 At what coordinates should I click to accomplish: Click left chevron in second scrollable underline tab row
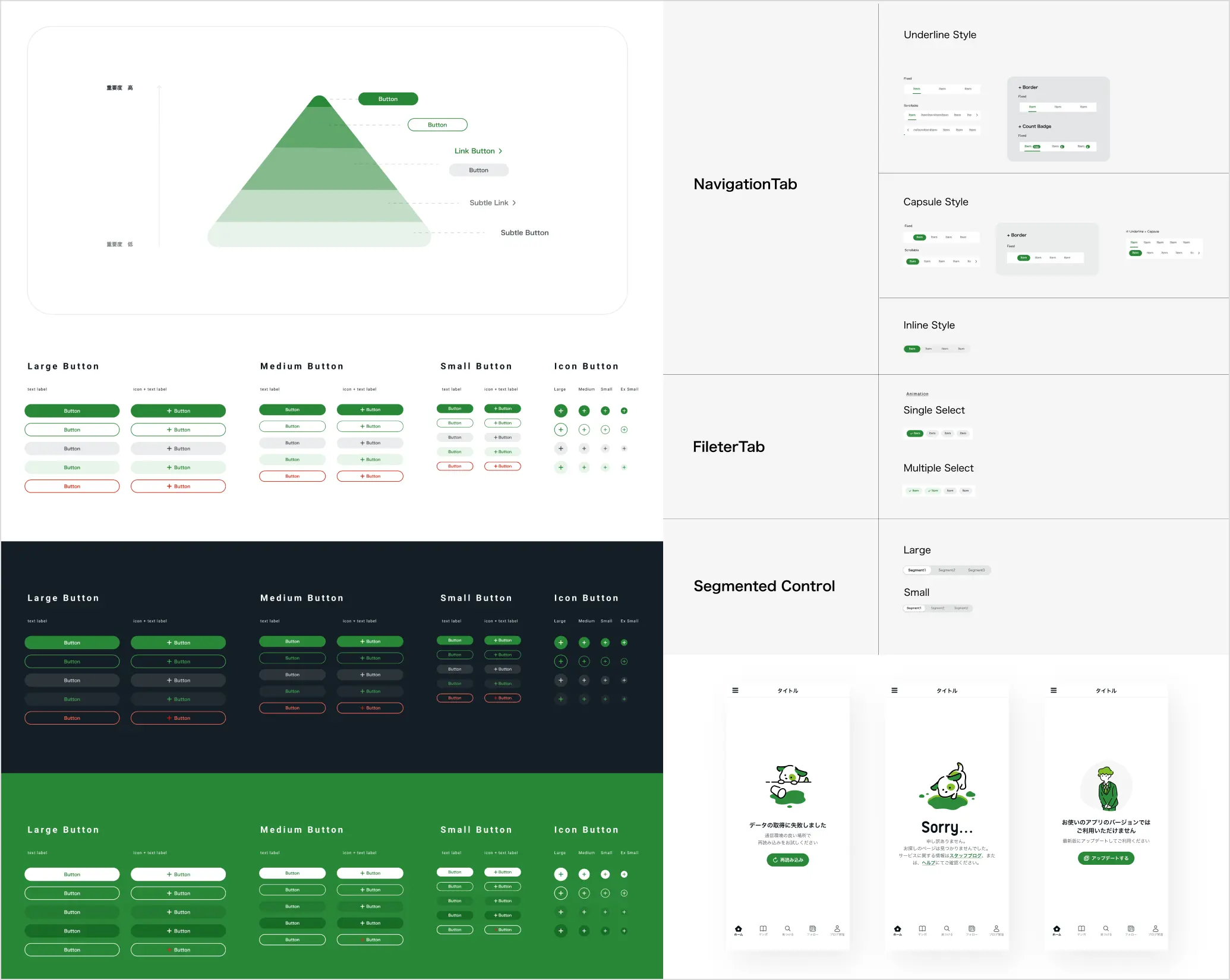coord(908,129)
